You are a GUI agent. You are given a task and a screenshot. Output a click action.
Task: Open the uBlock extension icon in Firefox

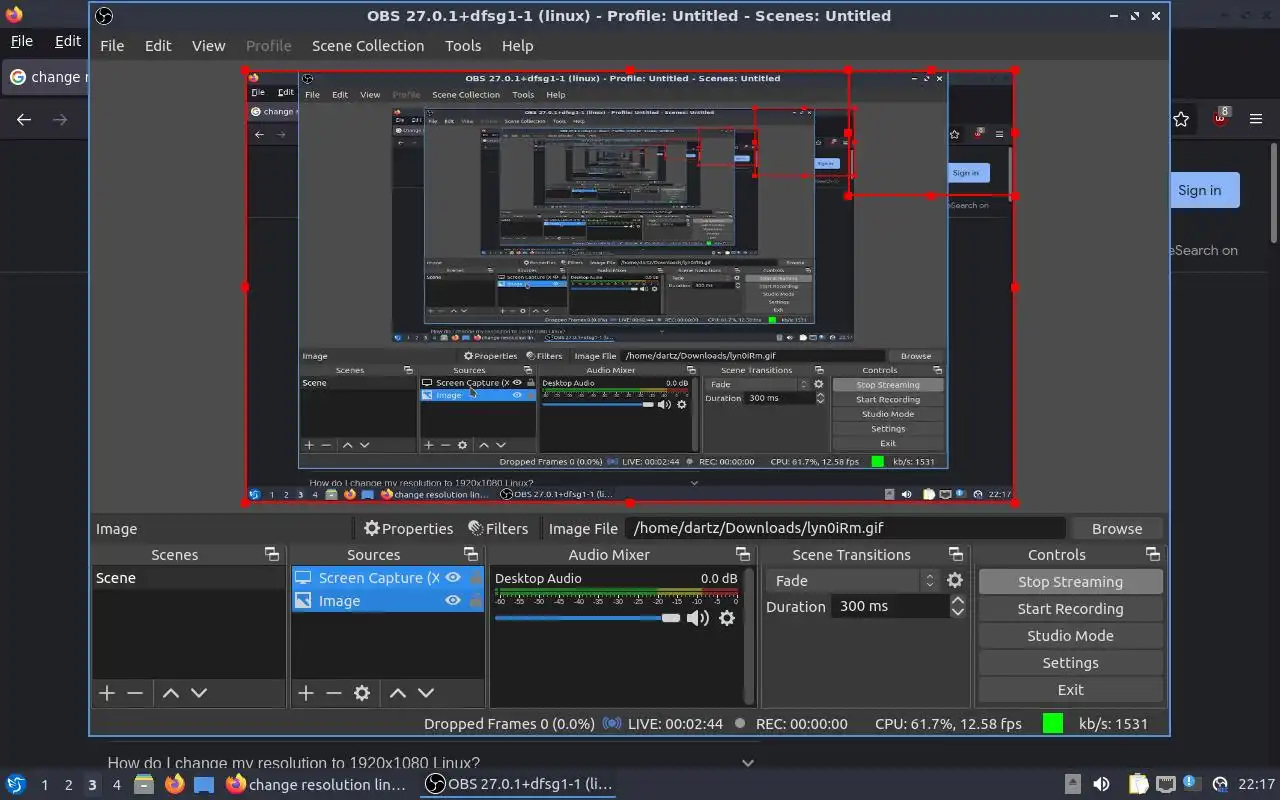click(1220, 119)
